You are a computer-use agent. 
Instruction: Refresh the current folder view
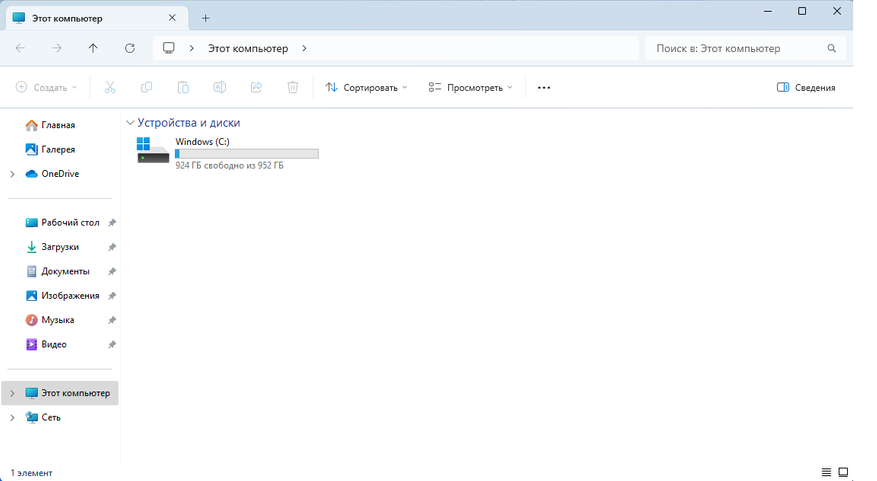[x=130, y=48]
